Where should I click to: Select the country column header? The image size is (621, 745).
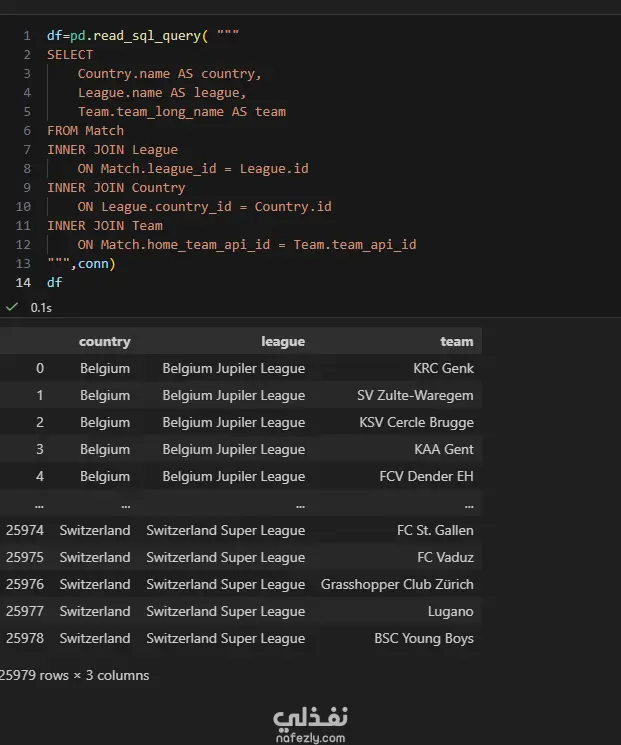point(104,341)
